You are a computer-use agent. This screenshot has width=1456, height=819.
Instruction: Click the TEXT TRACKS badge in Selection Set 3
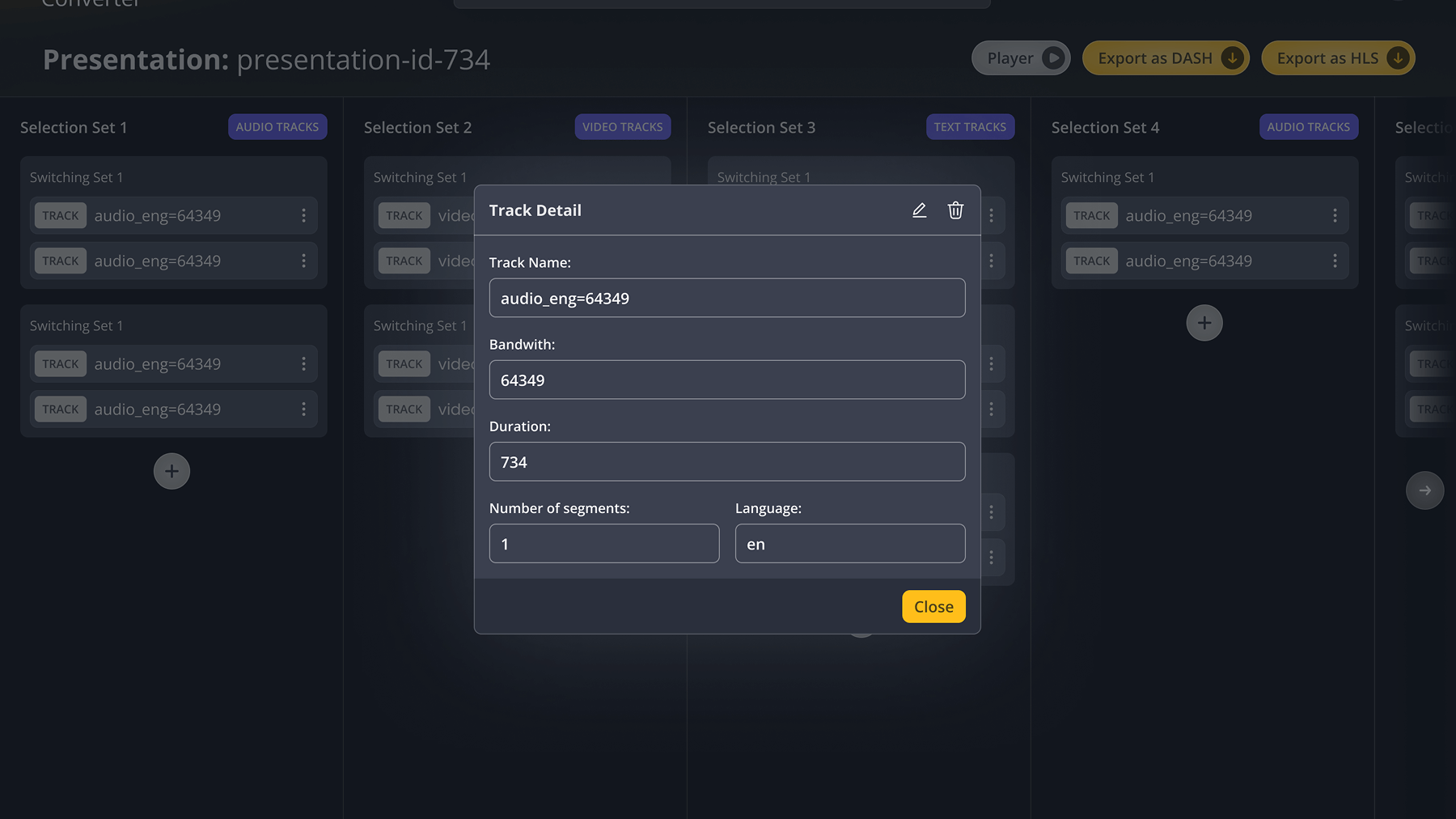click(970, 126)
